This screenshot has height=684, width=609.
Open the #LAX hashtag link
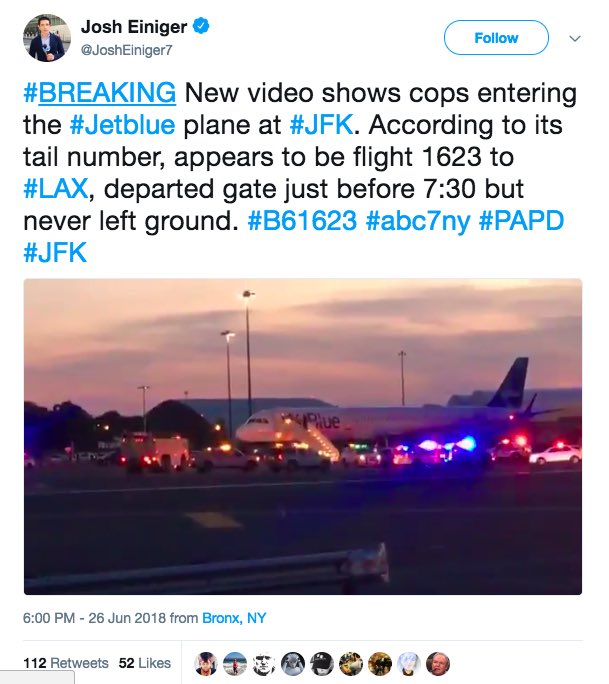click(56, 188)
